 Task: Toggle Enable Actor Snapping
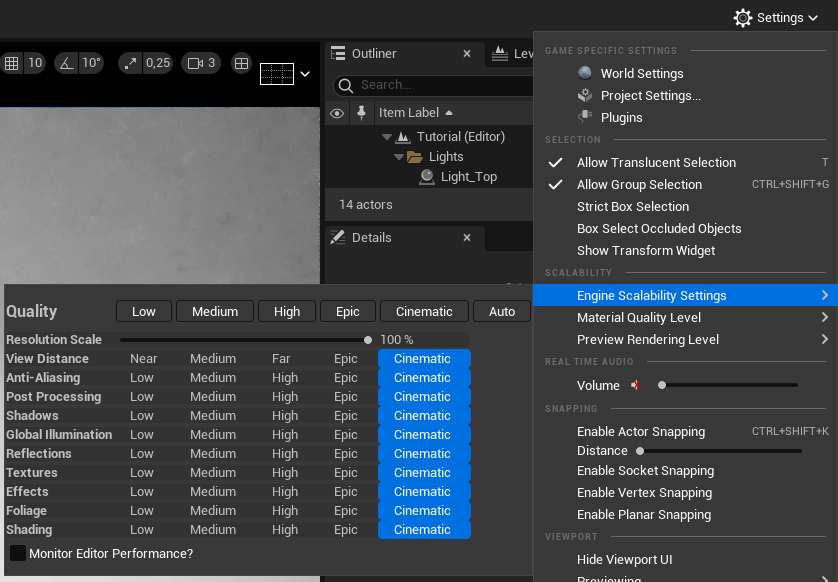point(686,431)
